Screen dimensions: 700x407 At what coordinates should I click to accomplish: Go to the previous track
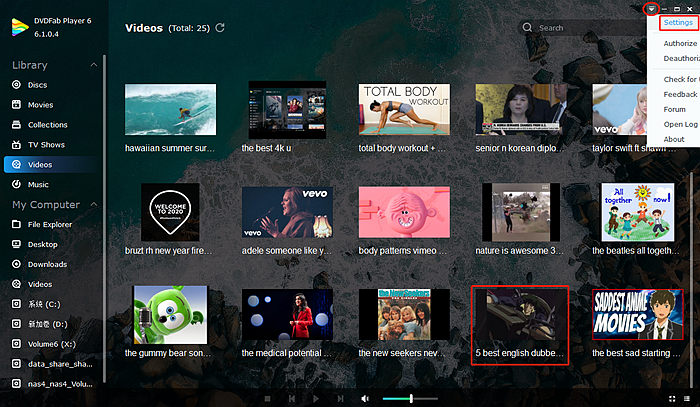point(290,399)
